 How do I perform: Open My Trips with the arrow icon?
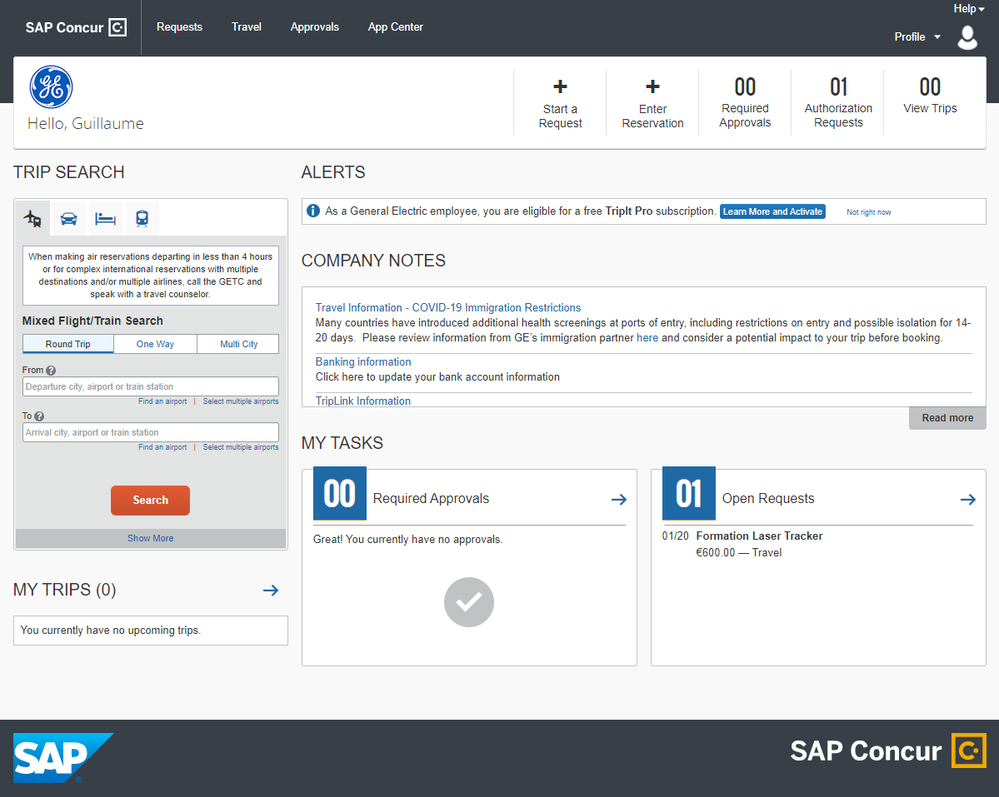[x=271, y=591]
